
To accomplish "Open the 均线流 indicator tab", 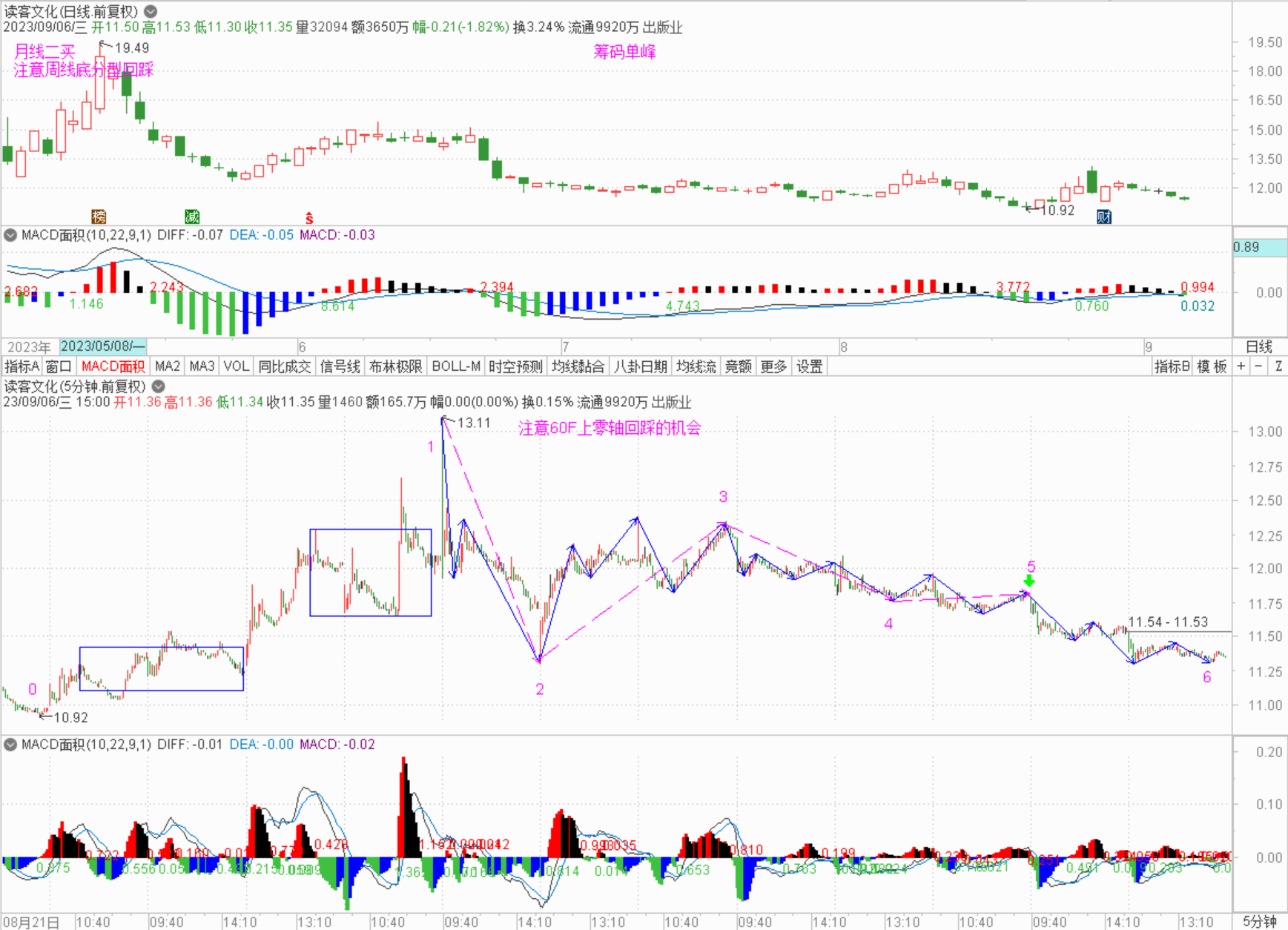I will point(696,366).
